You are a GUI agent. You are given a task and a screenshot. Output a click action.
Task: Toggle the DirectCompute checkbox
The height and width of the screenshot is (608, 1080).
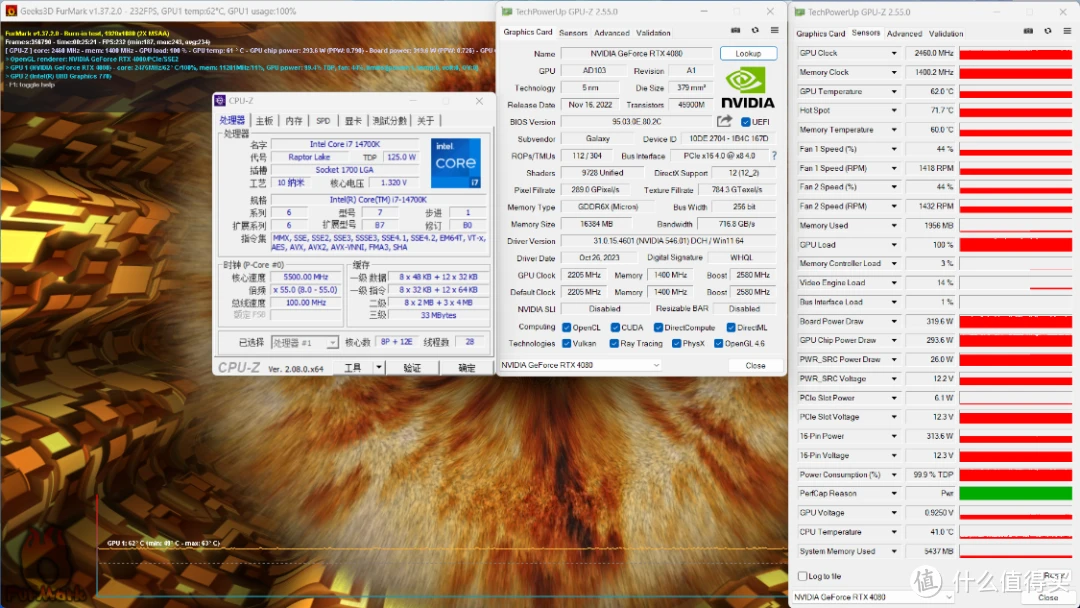(658, 328)
